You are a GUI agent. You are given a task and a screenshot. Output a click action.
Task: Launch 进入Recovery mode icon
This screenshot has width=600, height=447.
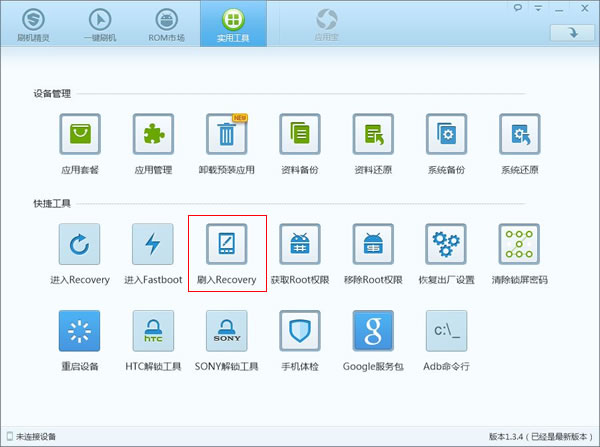[x=79, y=244]
